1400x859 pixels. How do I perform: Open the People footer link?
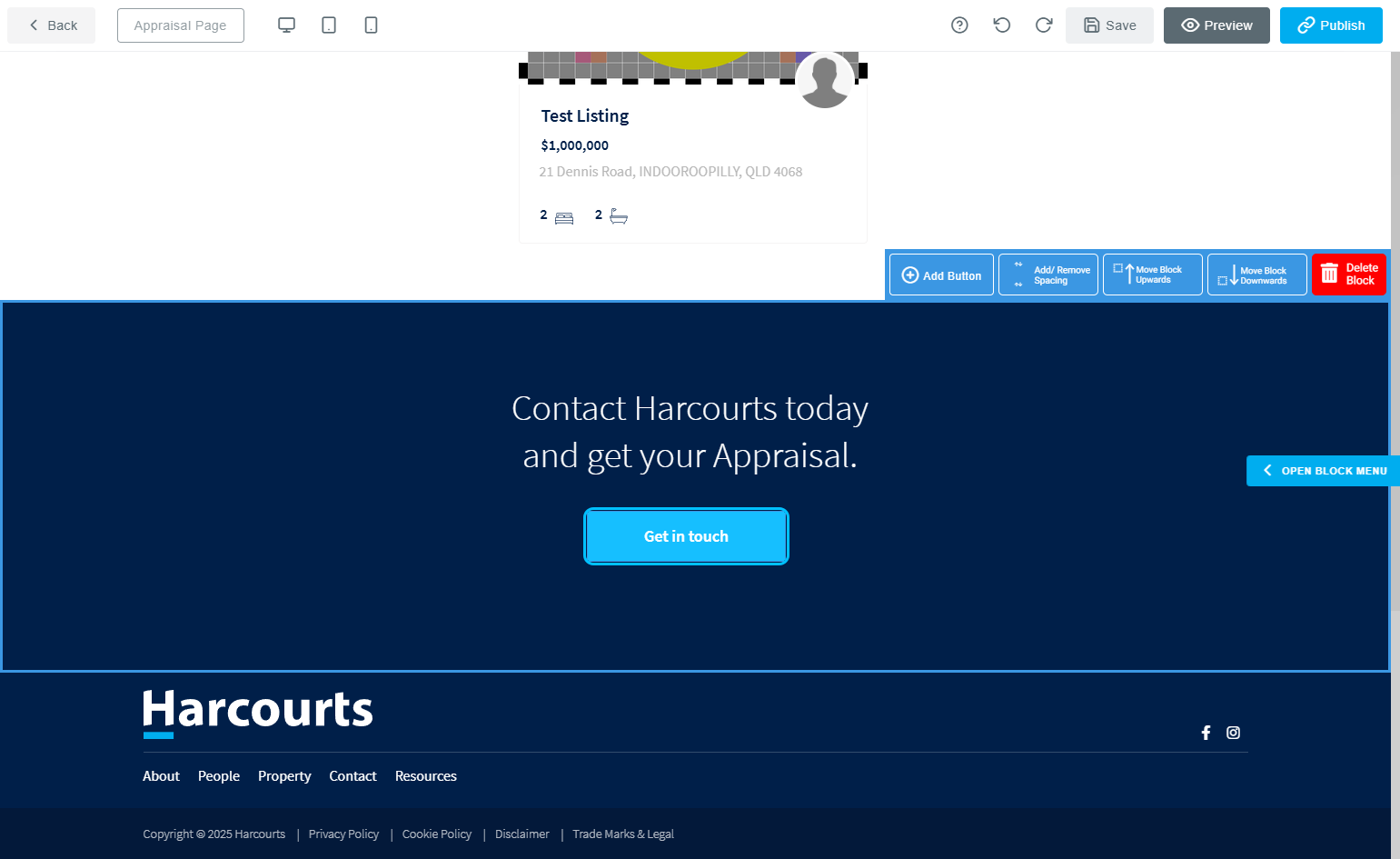[219, 776]
